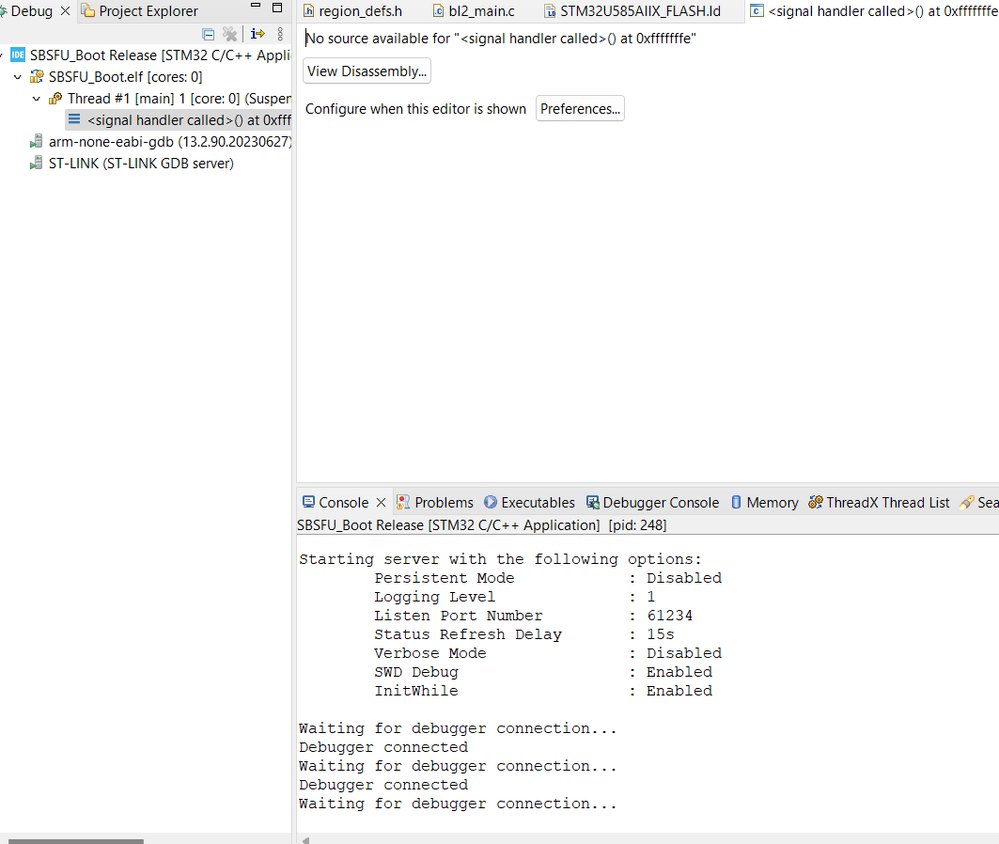The height and width of the screenshot is (844, 999).
Task: Click Console scroll left arrow
Action: click(306, 841)
